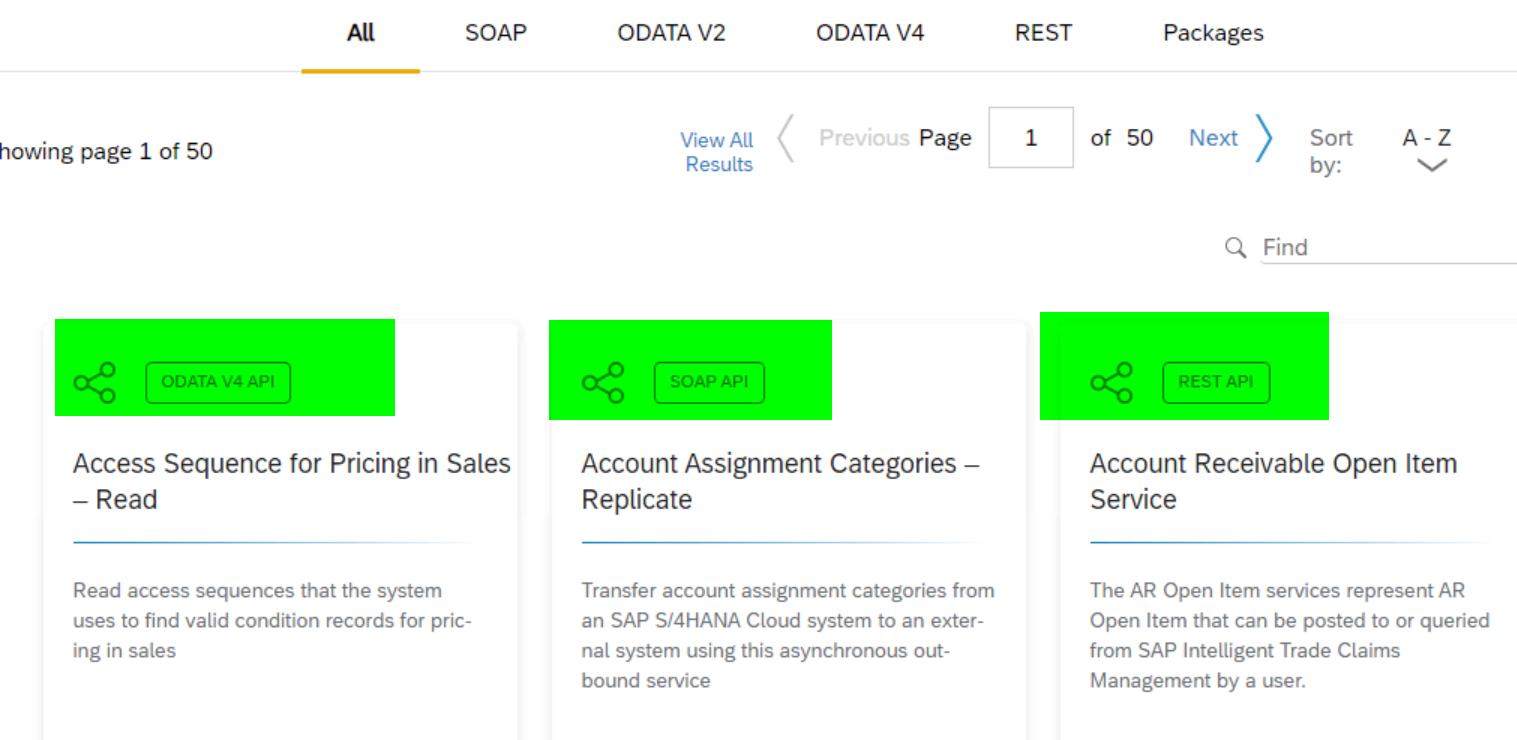Switch to the SOAP tab
The width and height of the screenshot is (1517, 740).
tap(495, 33)
